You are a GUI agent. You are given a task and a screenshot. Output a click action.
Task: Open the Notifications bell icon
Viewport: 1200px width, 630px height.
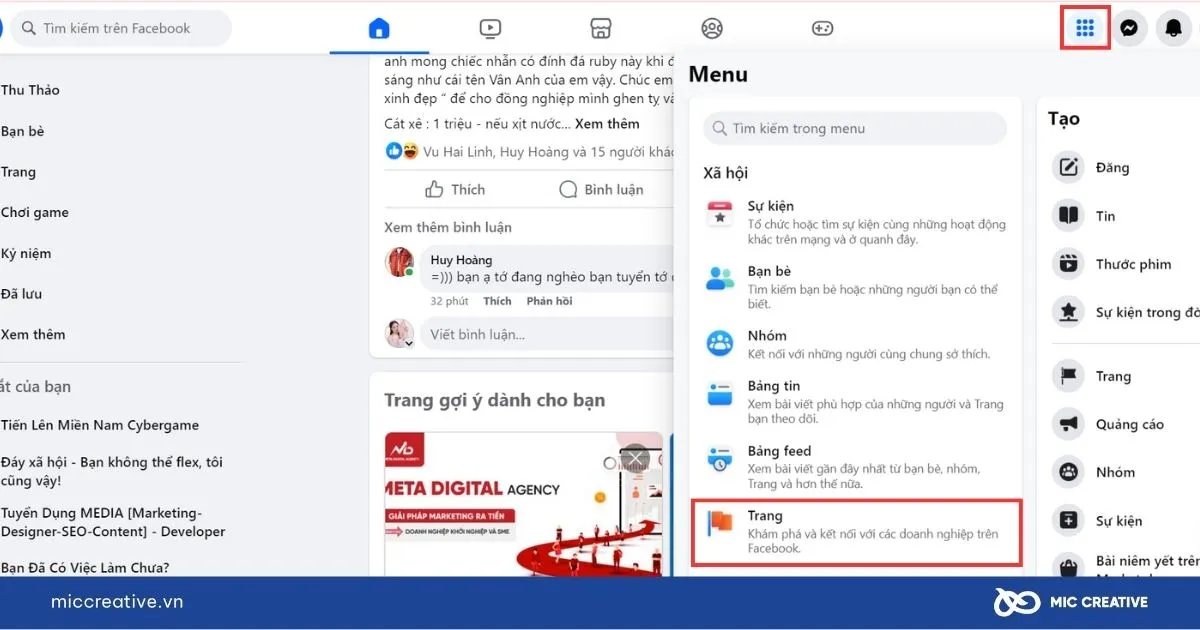tap(1173, 27)
